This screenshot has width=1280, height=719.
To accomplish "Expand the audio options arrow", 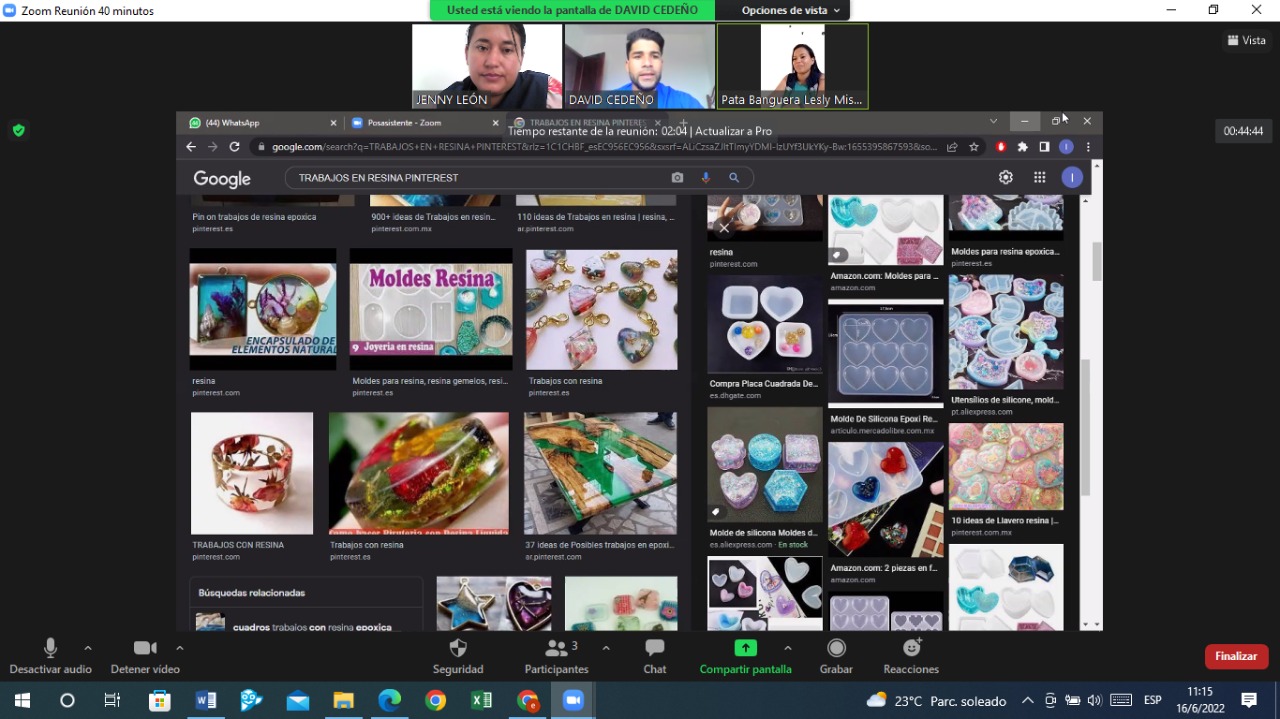I will [88, 648].
